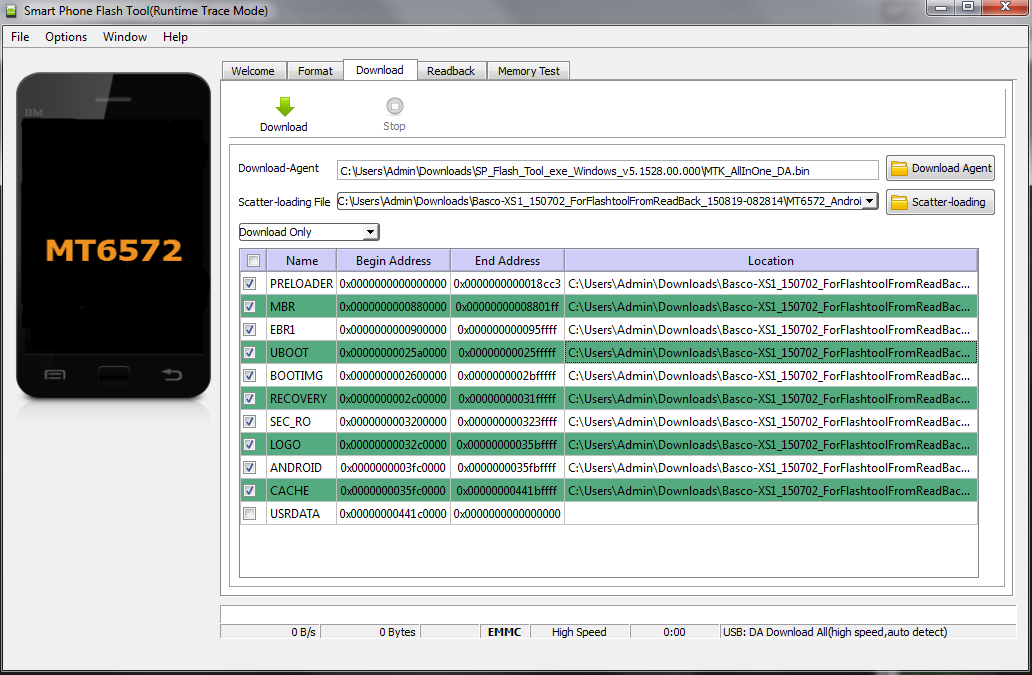Uncheck the RECOVERY partition checkbox
This screenshot has width=1032, height=675.
(250, 399)
